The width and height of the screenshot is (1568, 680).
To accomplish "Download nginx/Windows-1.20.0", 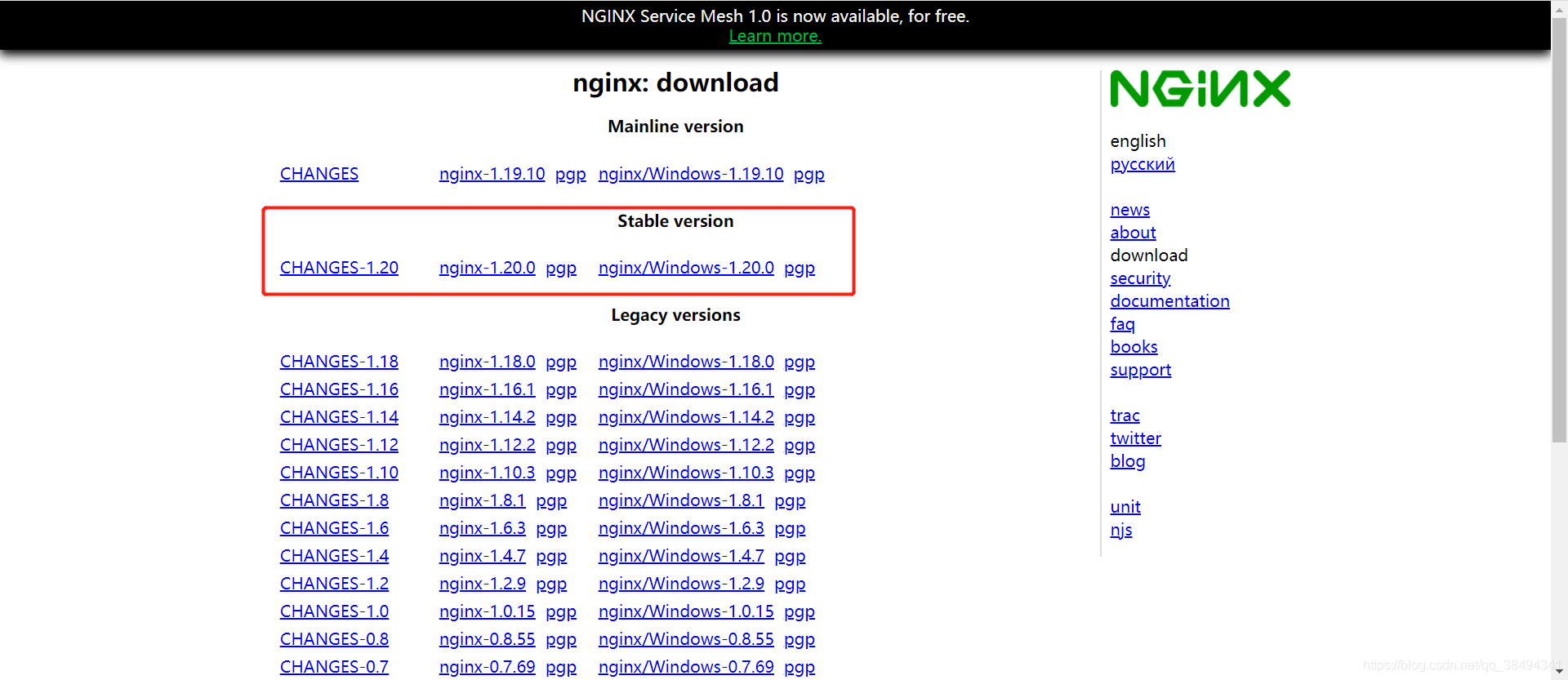I will pyautogui.click(x=686, y=268).
